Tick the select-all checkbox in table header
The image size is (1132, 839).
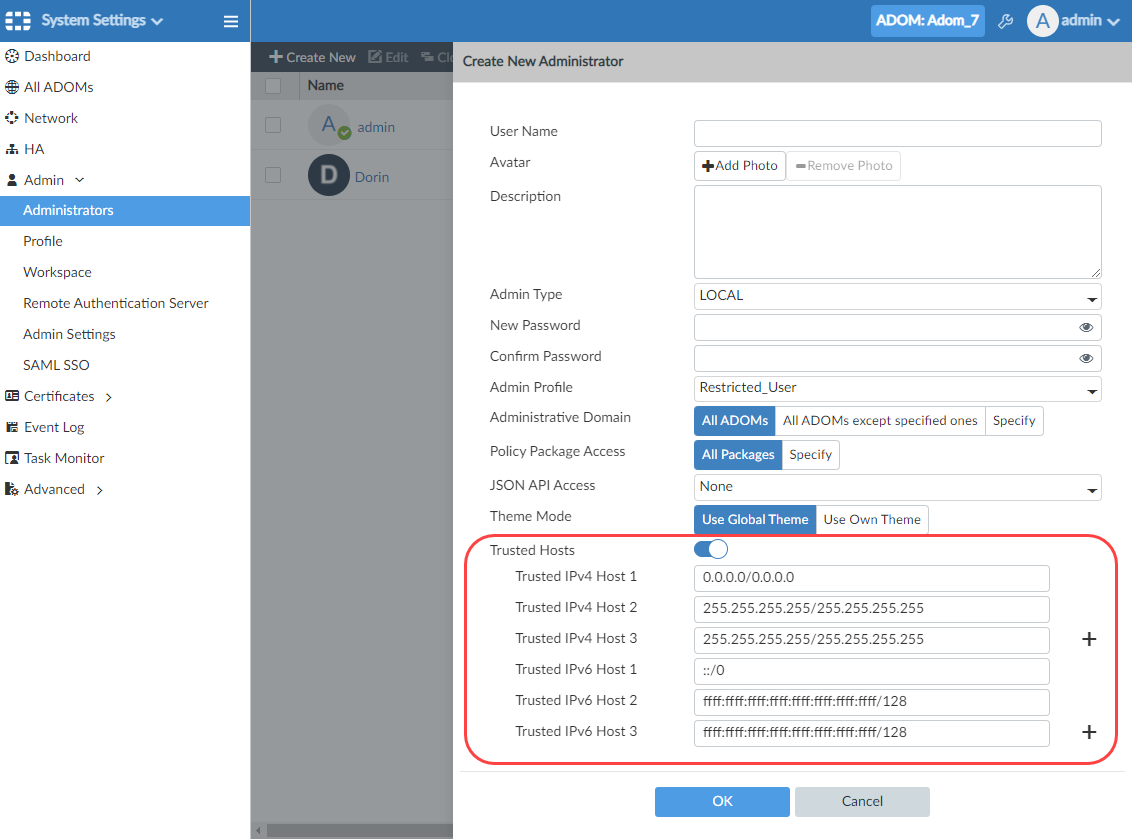(273, 86)
